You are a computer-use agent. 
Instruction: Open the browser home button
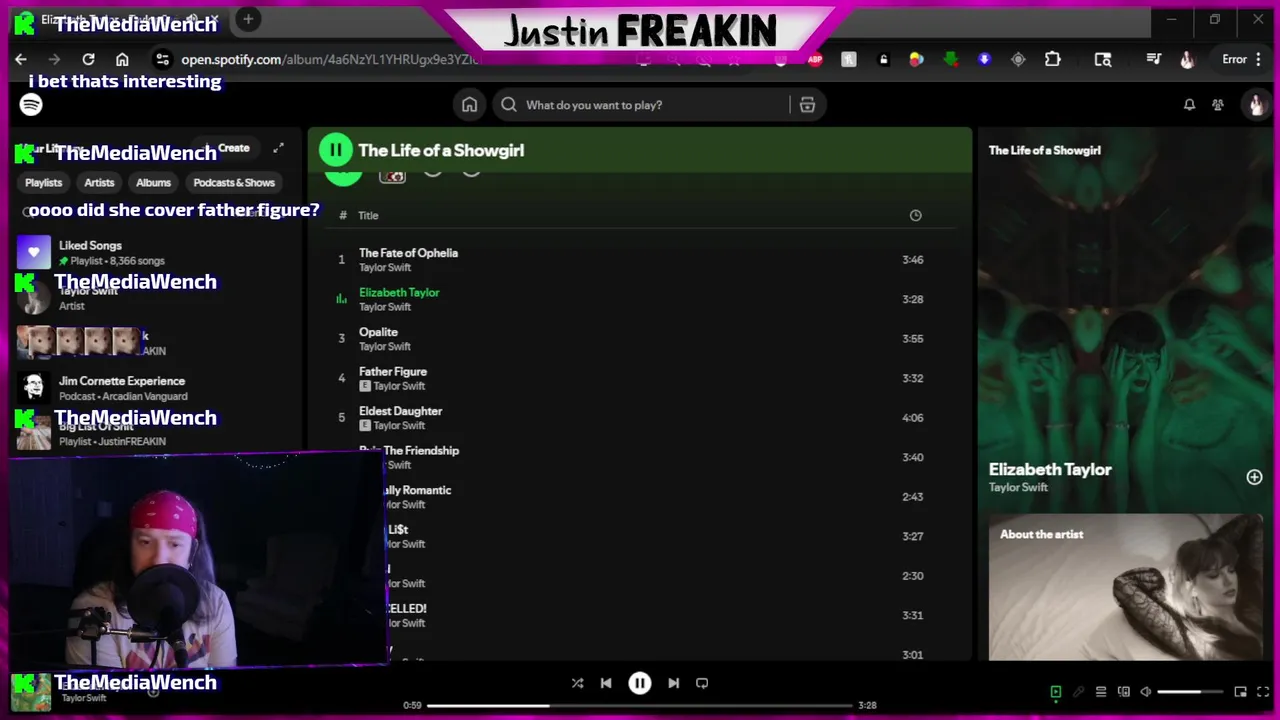pos(122,59)
